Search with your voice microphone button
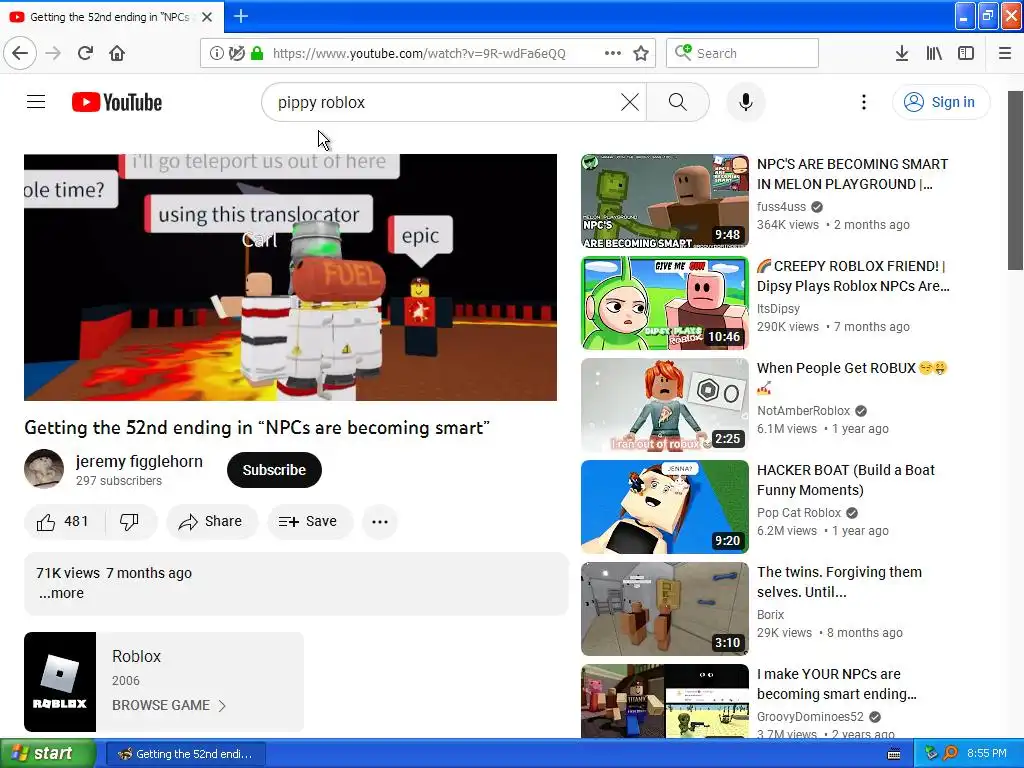Screen dimensions: 1024x768 [746, 102]
